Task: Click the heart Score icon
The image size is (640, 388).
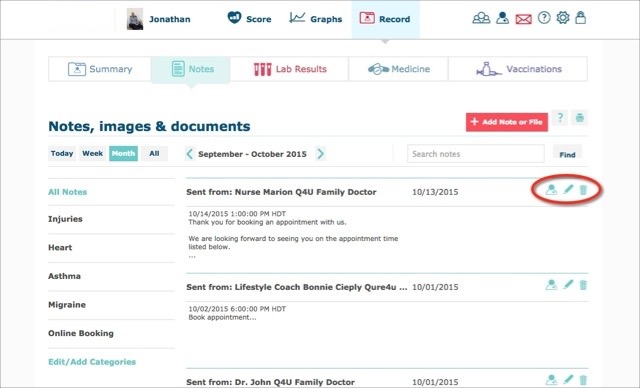Action: 234,18
